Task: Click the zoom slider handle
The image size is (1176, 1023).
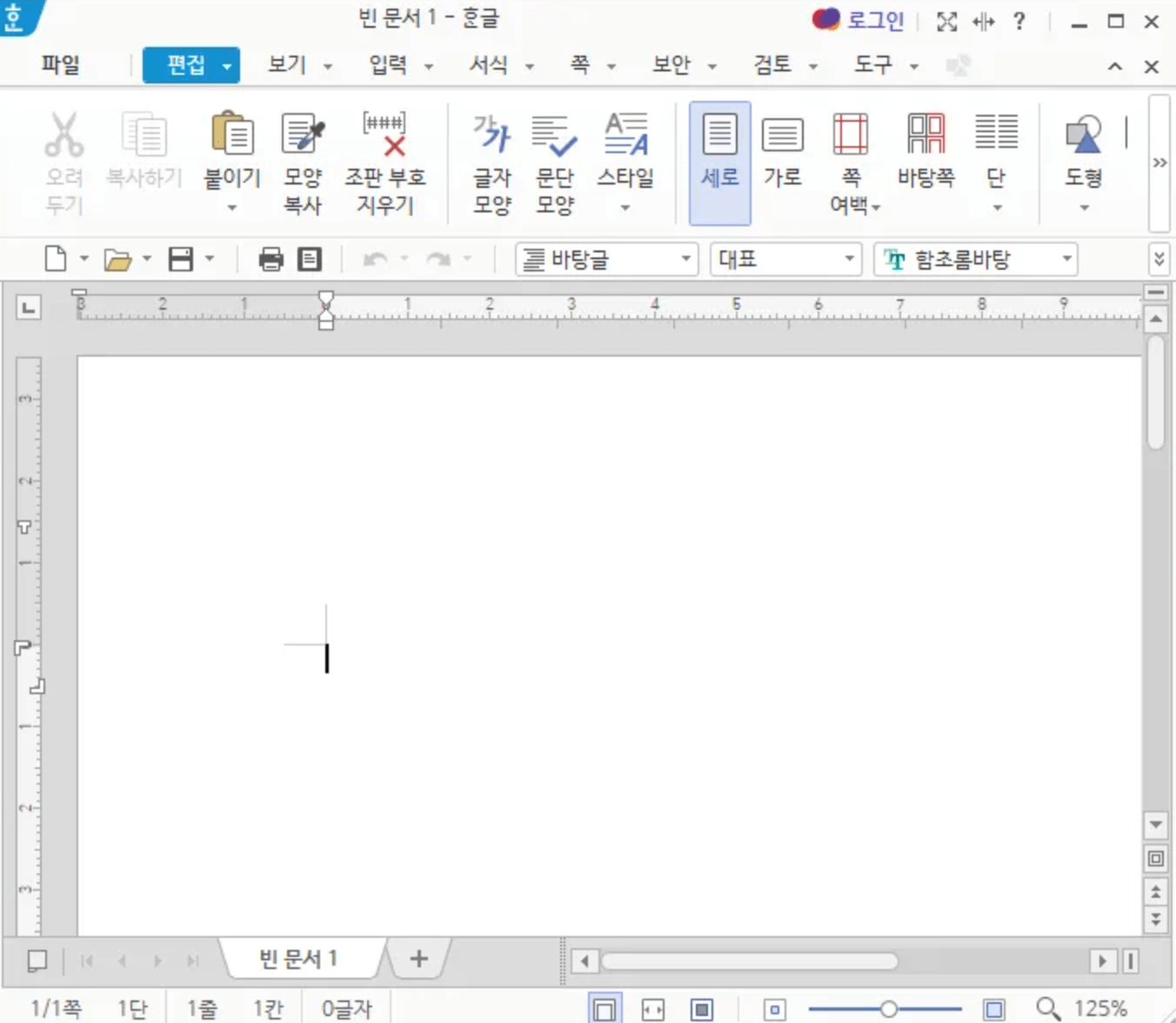Action: 888,1009
